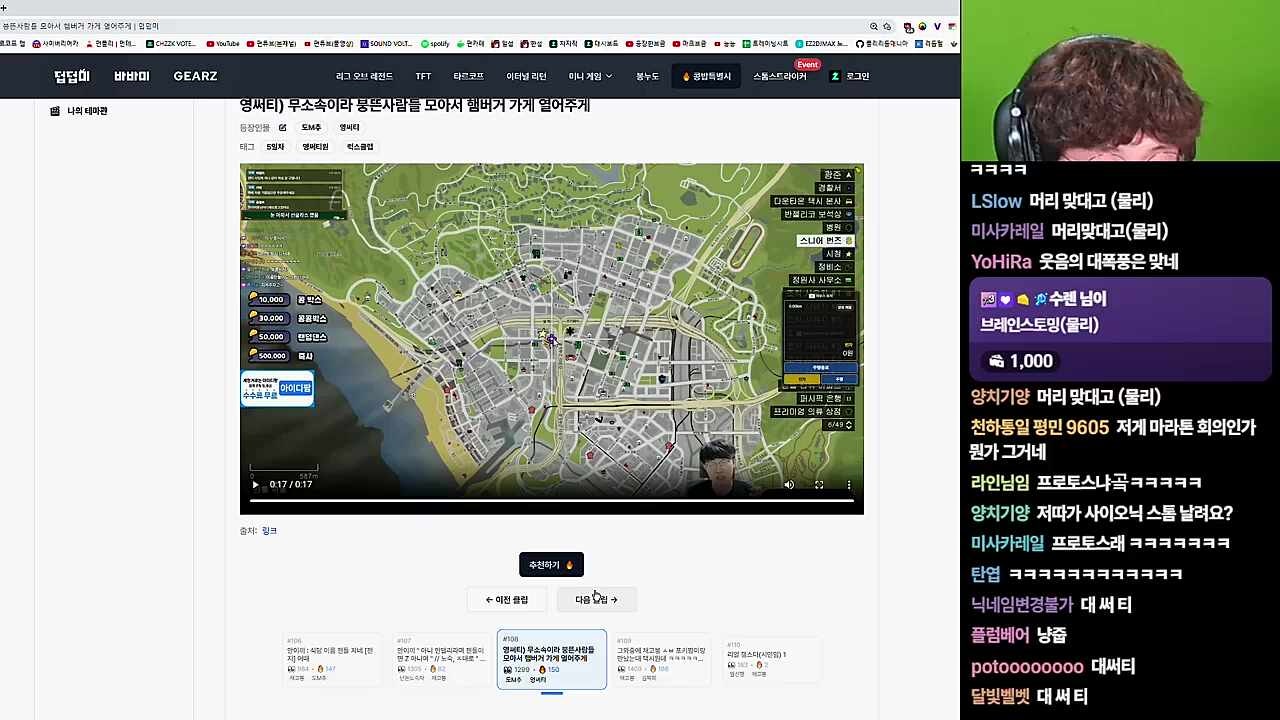Viewport: 1280px width, 720px height.
Task: Select the 영써티 character chip
Action: click(x=349, y=128)
